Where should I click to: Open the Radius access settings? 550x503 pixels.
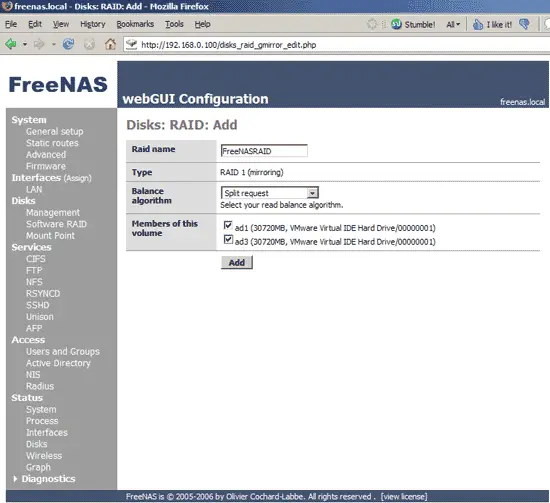point(40,386)
